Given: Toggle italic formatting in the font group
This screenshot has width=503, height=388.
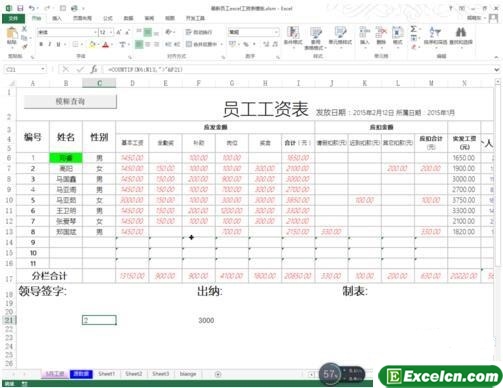Looking at the screenshot, I should pyautogui.click(x=50, y=44).
